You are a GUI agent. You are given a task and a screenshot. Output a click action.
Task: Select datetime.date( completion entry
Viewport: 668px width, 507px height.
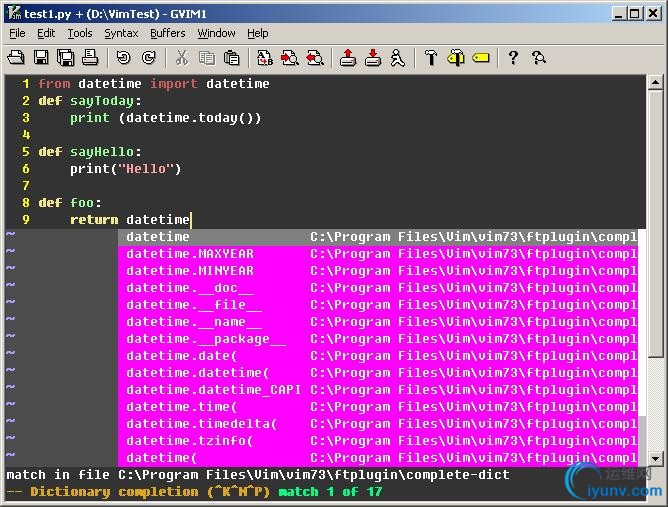click(378, 356)
